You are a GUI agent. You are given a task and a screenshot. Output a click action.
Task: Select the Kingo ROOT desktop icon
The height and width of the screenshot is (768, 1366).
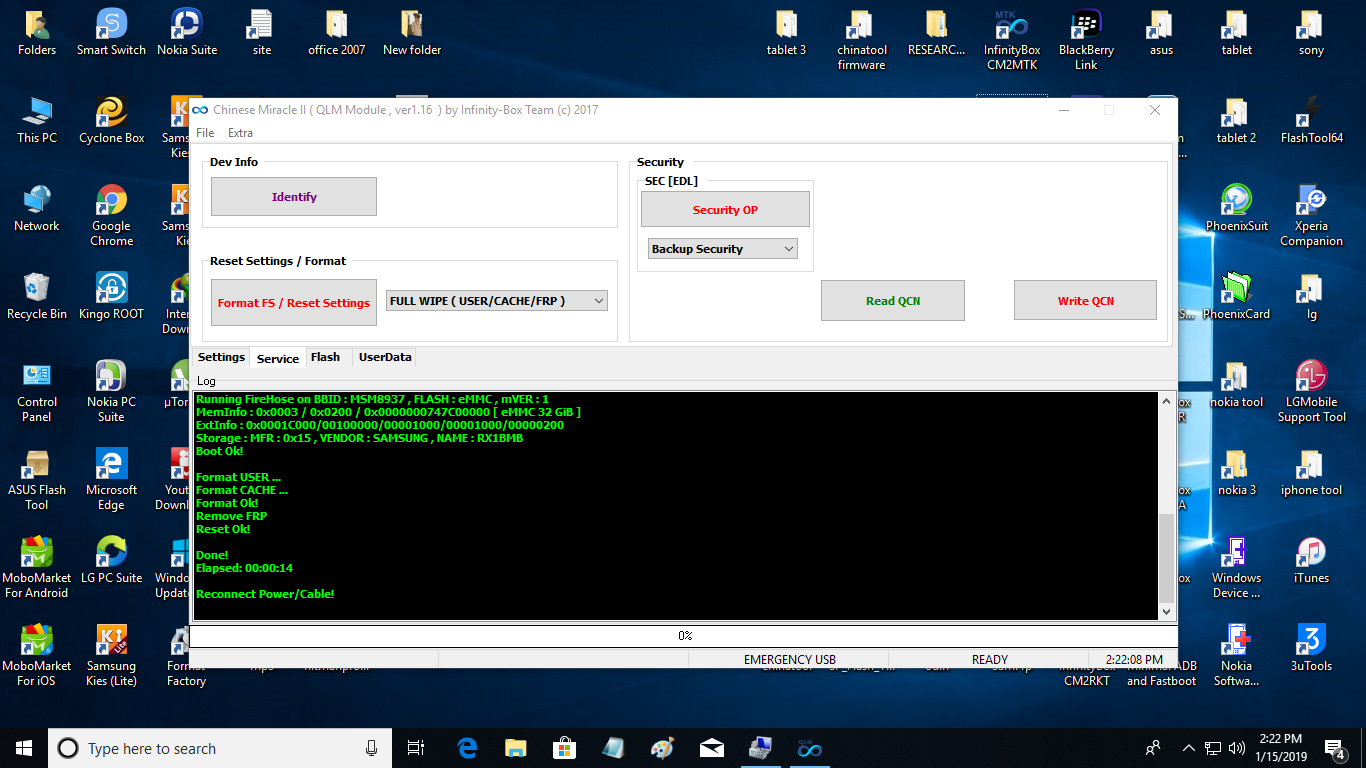(x=112, y=298)
